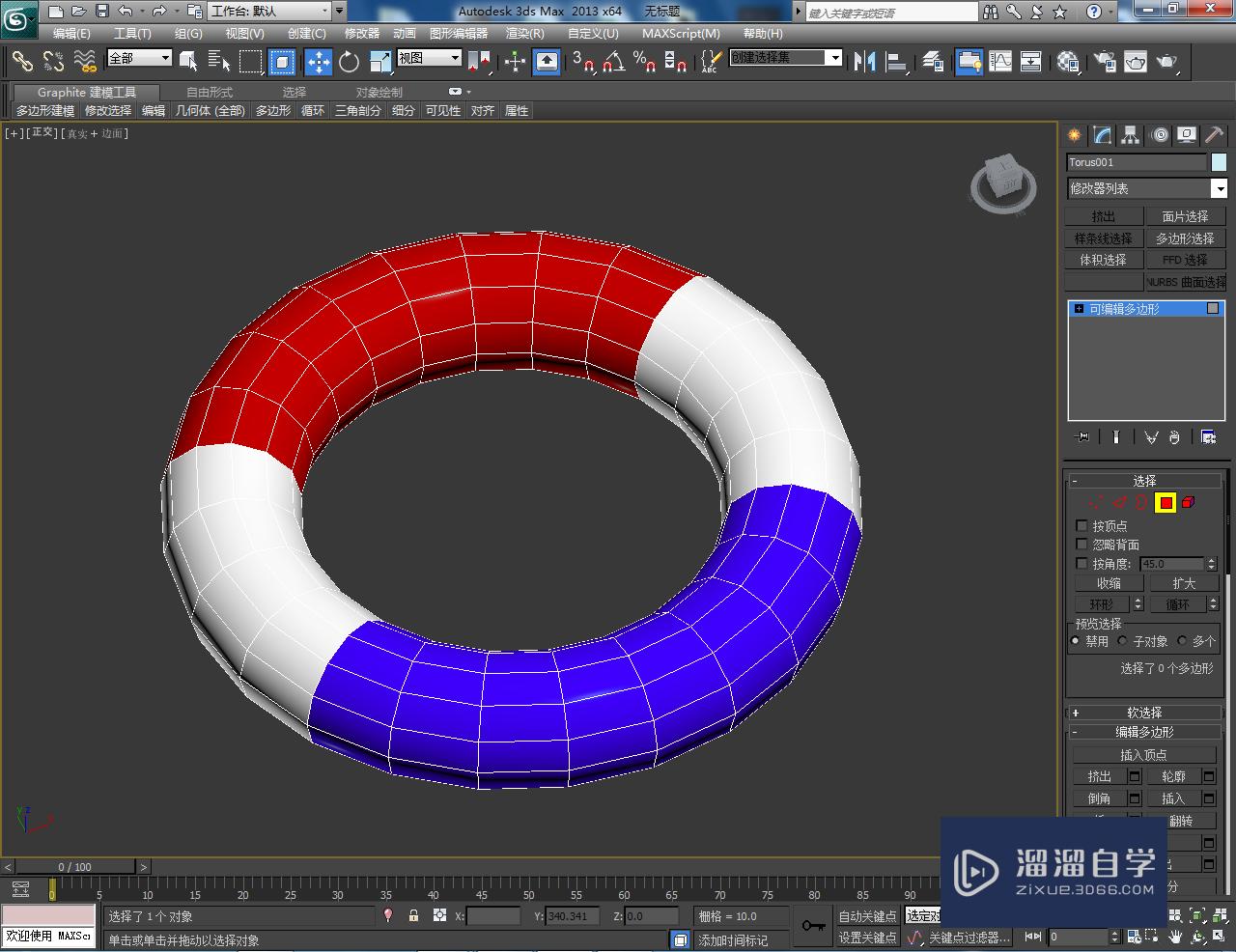Expand the 软选择 rollout

(1144, 713)
